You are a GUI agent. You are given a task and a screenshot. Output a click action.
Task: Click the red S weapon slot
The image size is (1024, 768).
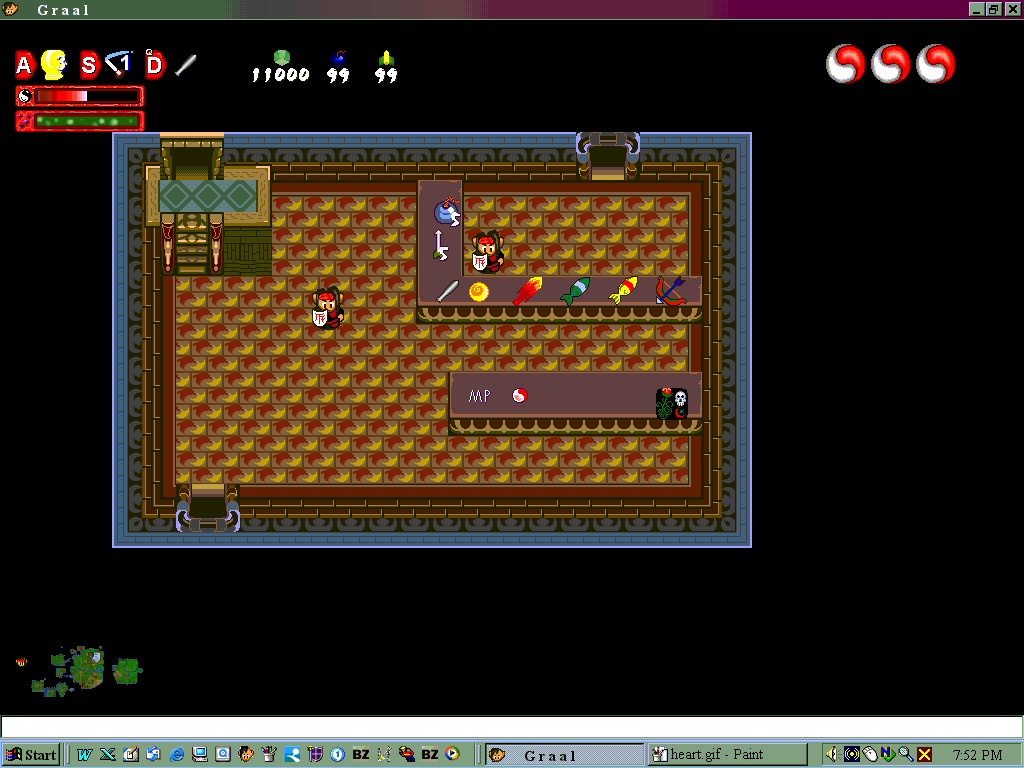tap(89, 66)
